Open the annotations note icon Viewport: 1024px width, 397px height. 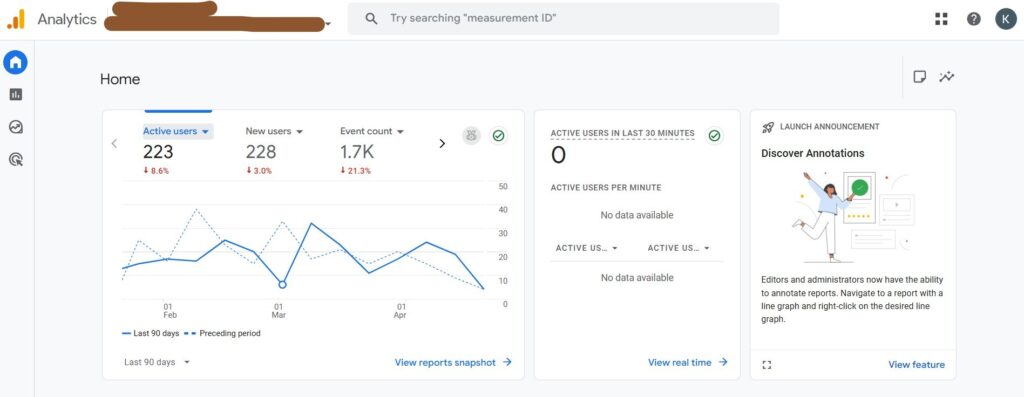(x=920, y=77)
